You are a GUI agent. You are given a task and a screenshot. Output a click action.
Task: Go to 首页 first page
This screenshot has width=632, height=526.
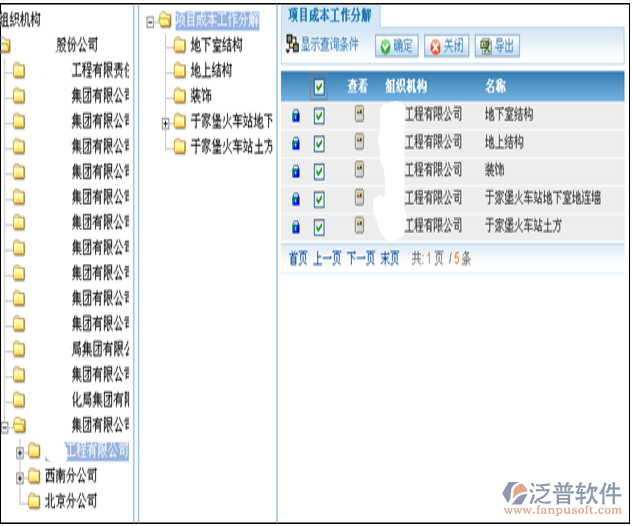tap(298, 258)
